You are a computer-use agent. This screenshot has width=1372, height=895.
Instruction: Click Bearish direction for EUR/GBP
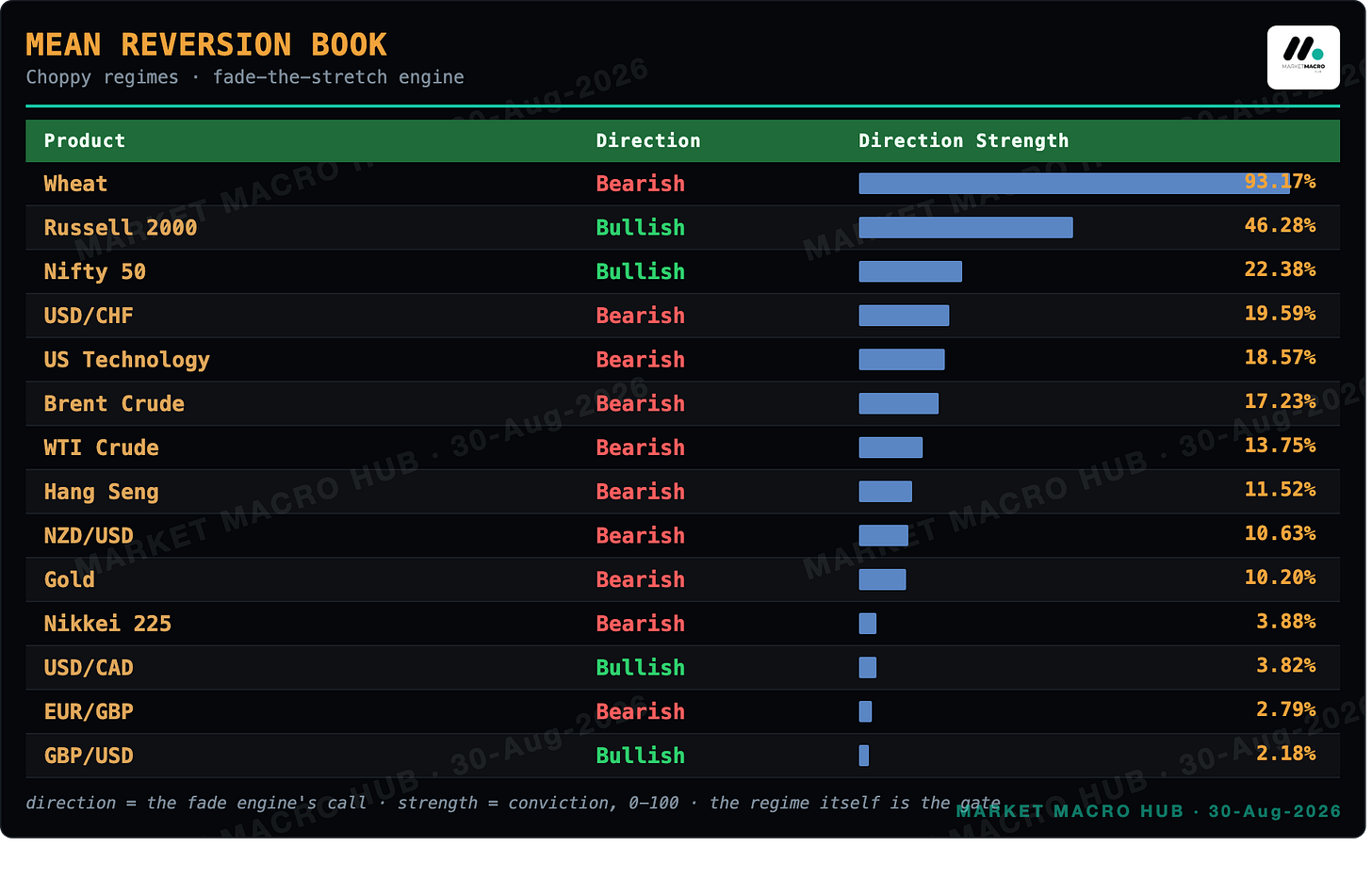point(641,711)
